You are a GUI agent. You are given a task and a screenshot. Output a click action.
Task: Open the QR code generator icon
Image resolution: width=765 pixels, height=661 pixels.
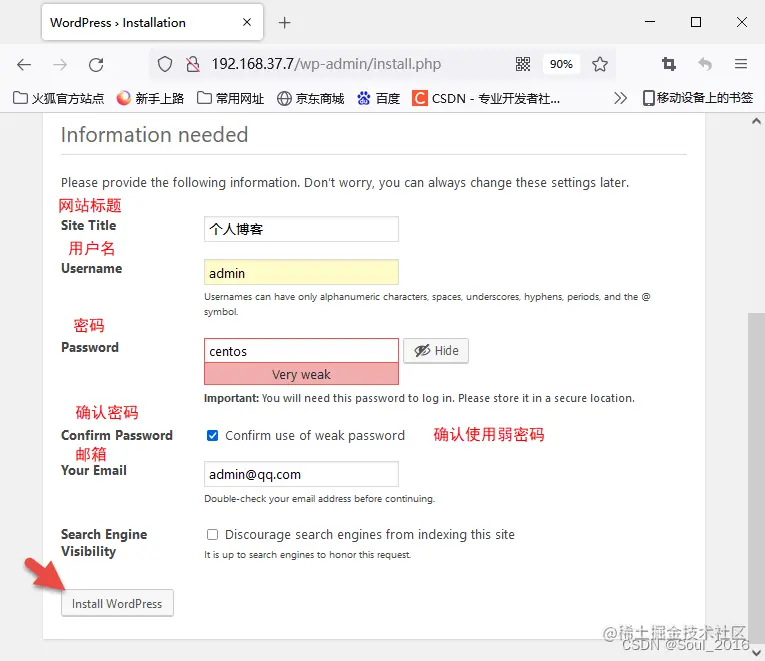523,64
